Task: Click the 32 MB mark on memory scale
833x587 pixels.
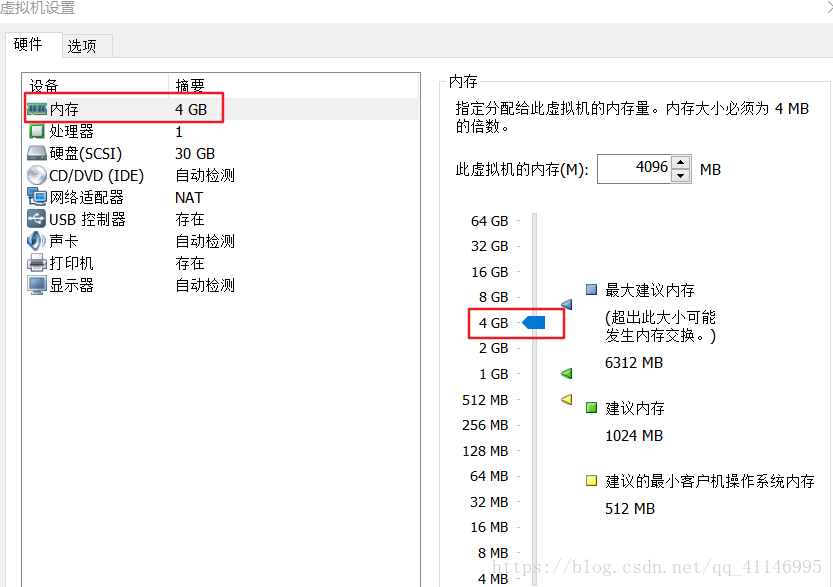Action: tap(489, 502)
